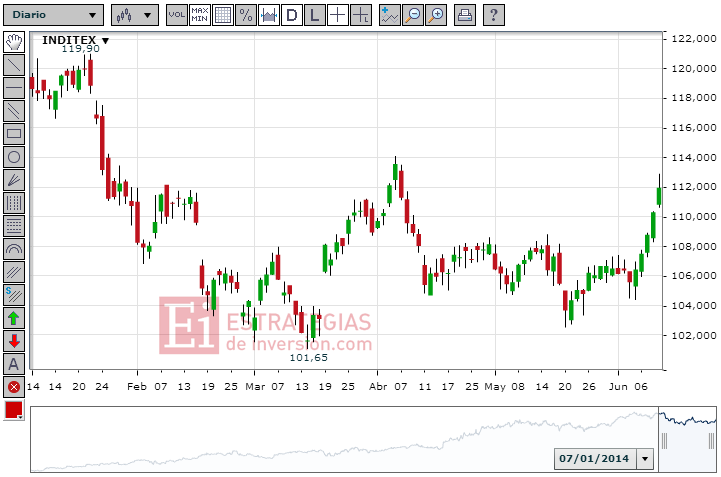The width and height of the screenshot is (721, 477).
Task: Select the rectangle drawing tool
Action: pos(14,134)
